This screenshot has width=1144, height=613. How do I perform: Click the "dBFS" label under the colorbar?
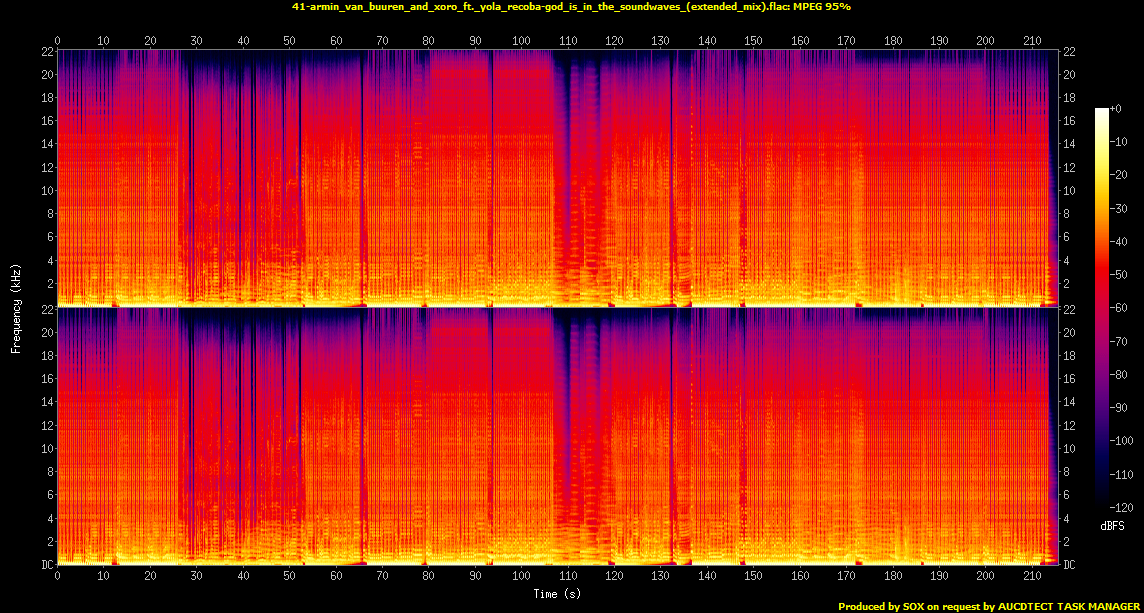click(1113, 525)
